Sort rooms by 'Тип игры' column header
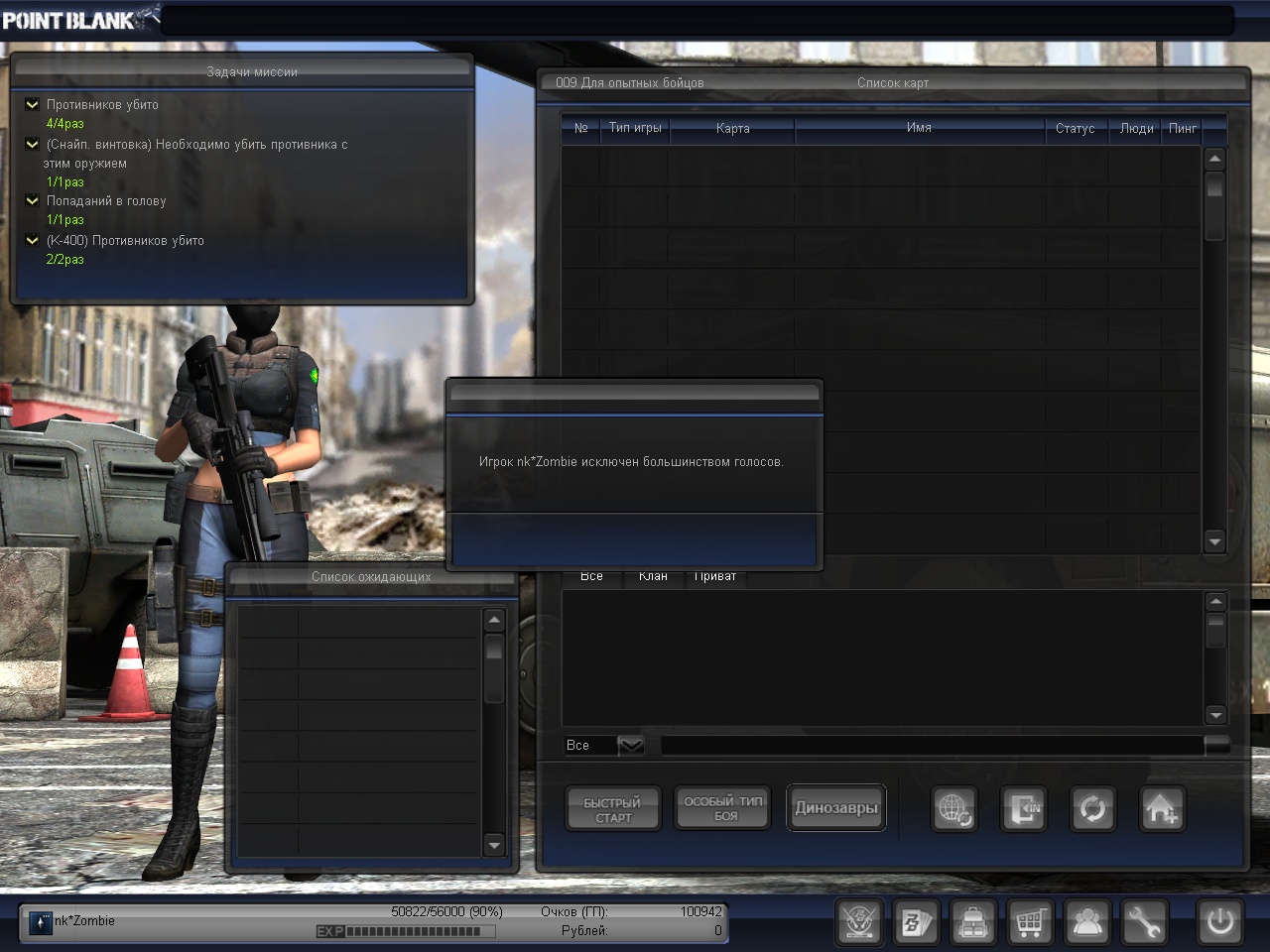The image size is (1270, 952). (635, 129)
